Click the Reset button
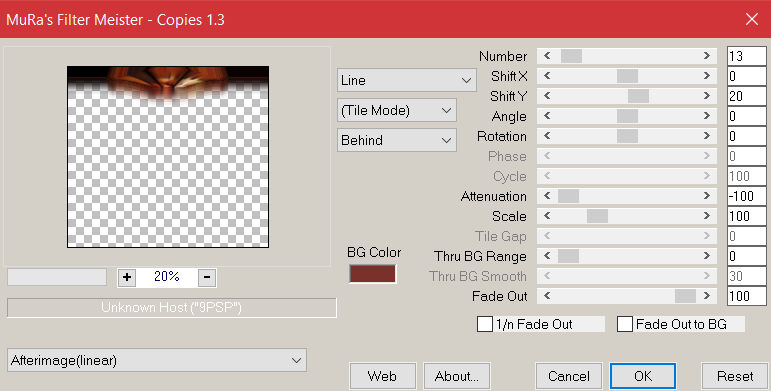Screen dimensions: 771x391 click(x=735, y=376)
